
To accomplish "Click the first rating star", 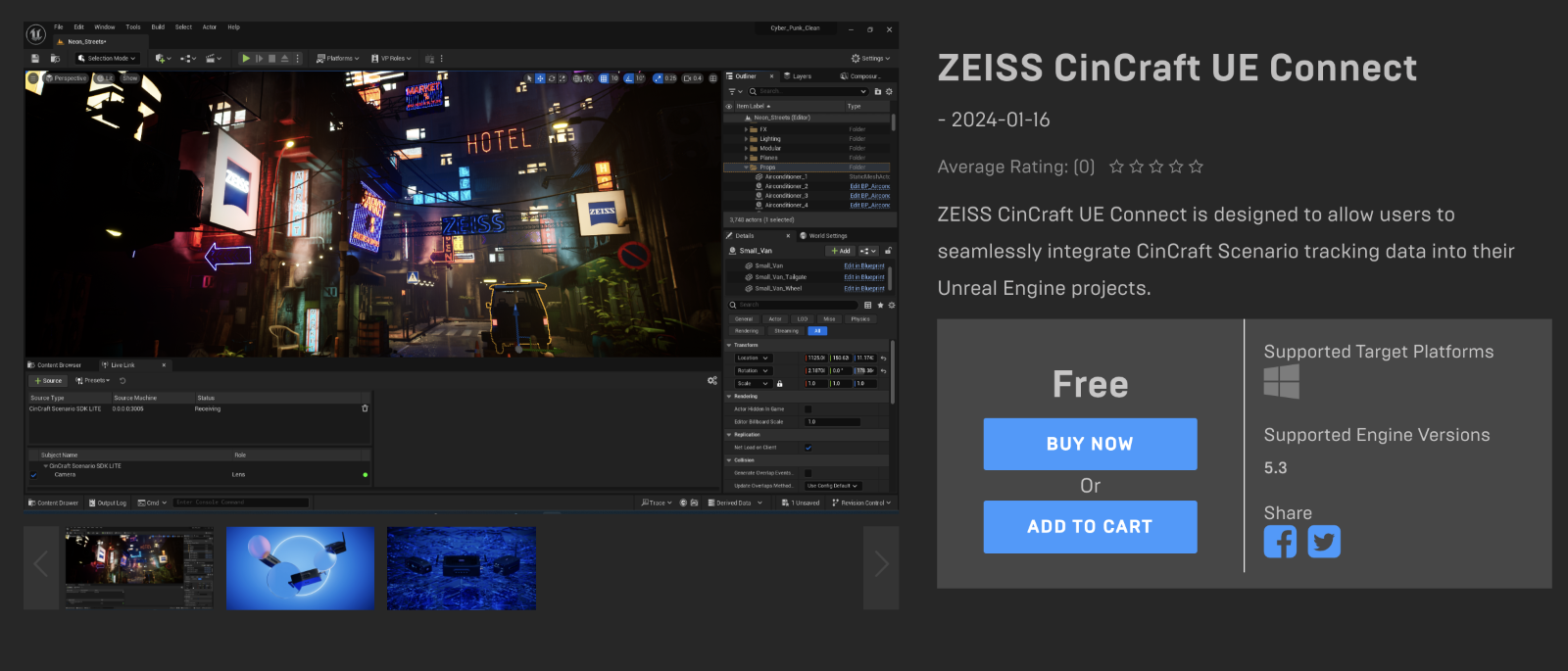I will point(1116,167).
